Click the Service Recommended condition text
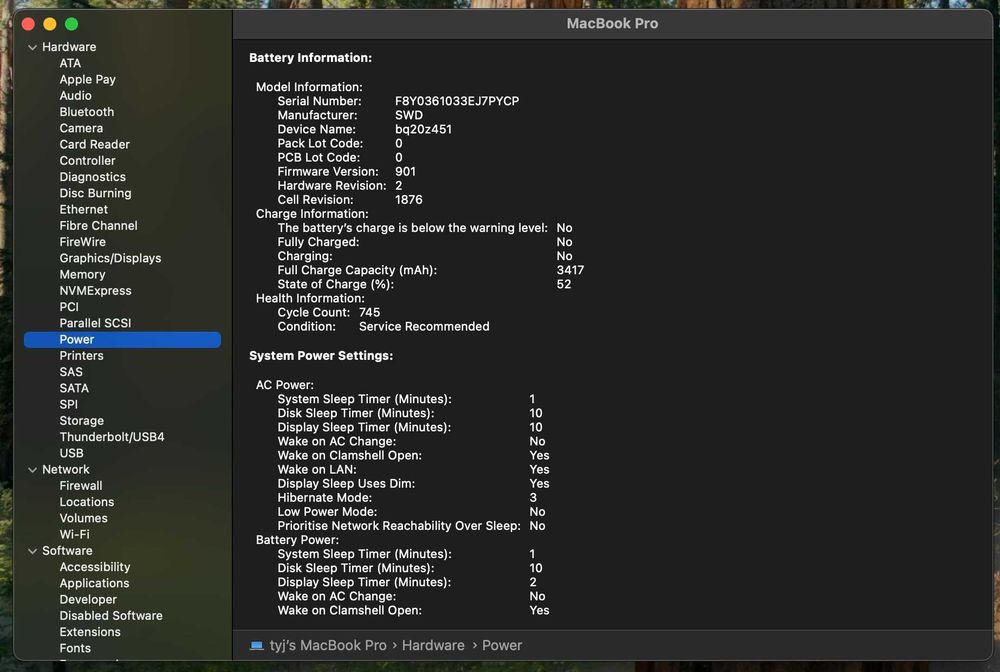This screenshot has width=1000, height=672. 424,326
